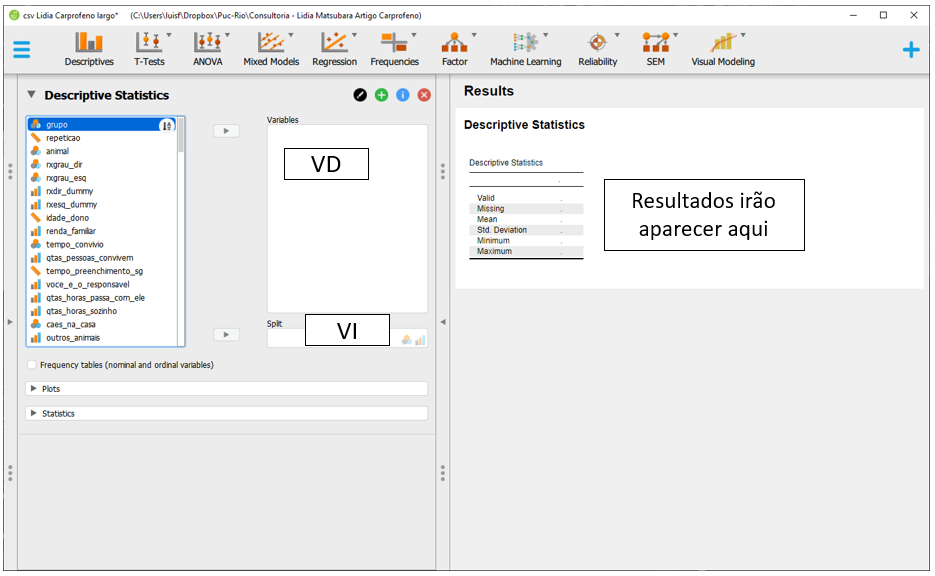This screenshot has width=935, height=576.
Task: Open the T-Tests menu
Action: (149, 48)
